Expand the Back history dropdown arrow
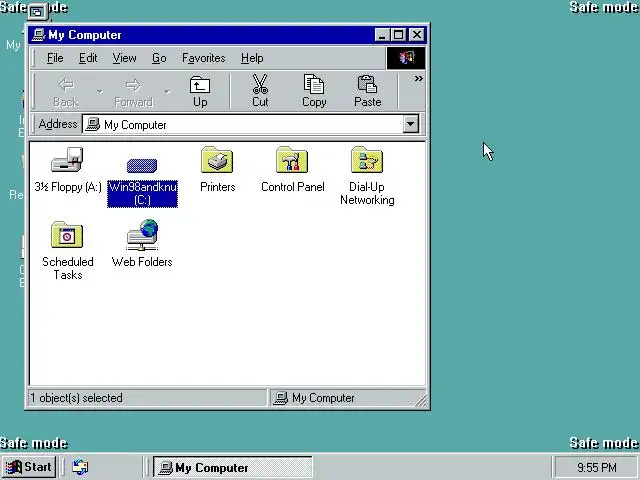 [x=100, y=92]
